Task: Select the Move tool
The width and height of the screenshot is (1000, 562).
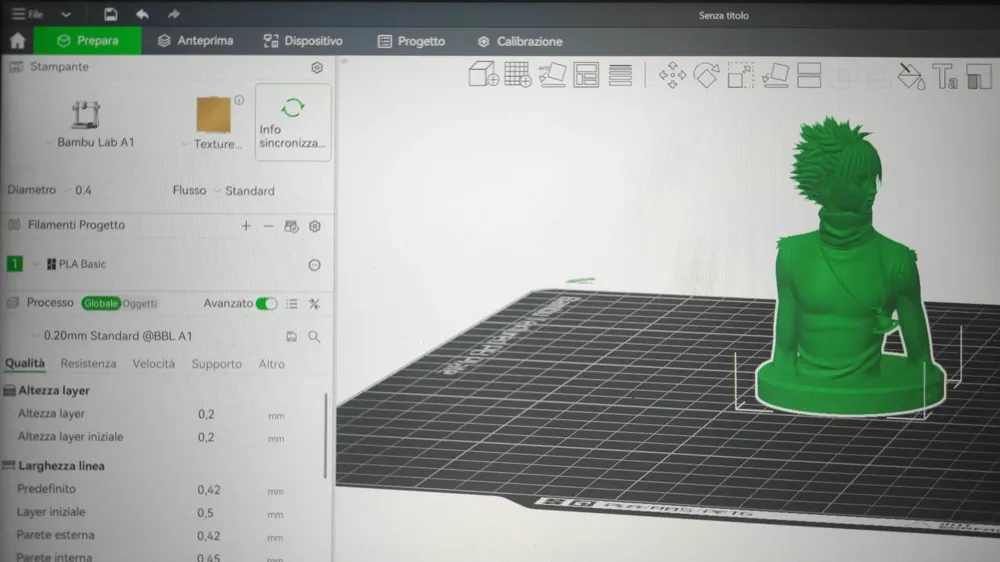Action: tap(672, 76)
